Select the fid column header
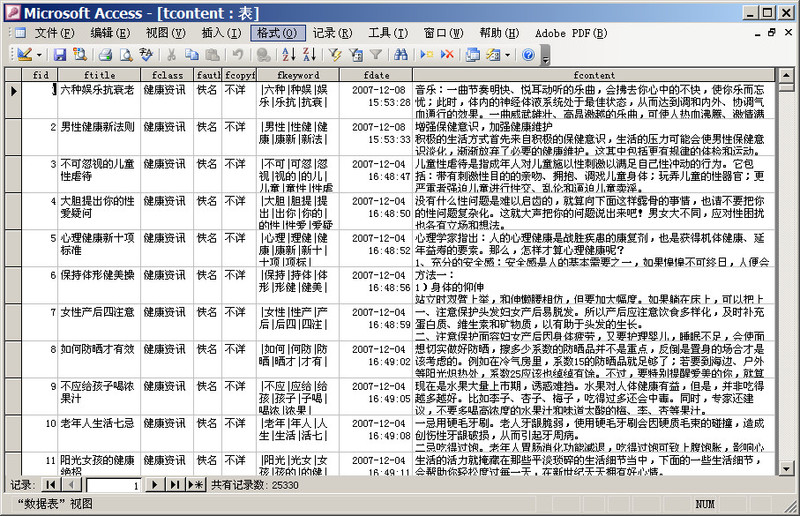Image resolution: width=800 pixels, height=516 pixels. (x=40, y=75)
